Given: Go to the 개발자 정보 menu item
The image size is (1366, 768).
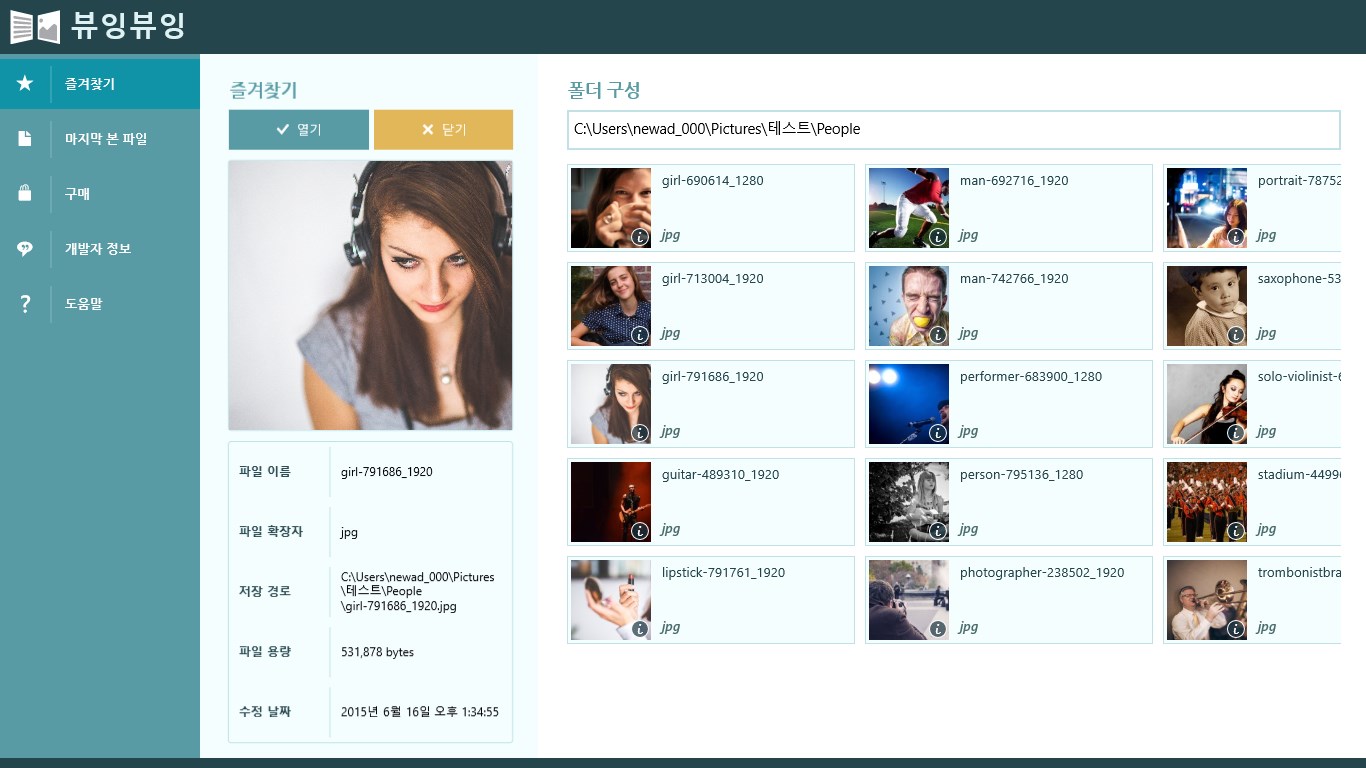Looking at the screenshot, I should pos(98,249).
